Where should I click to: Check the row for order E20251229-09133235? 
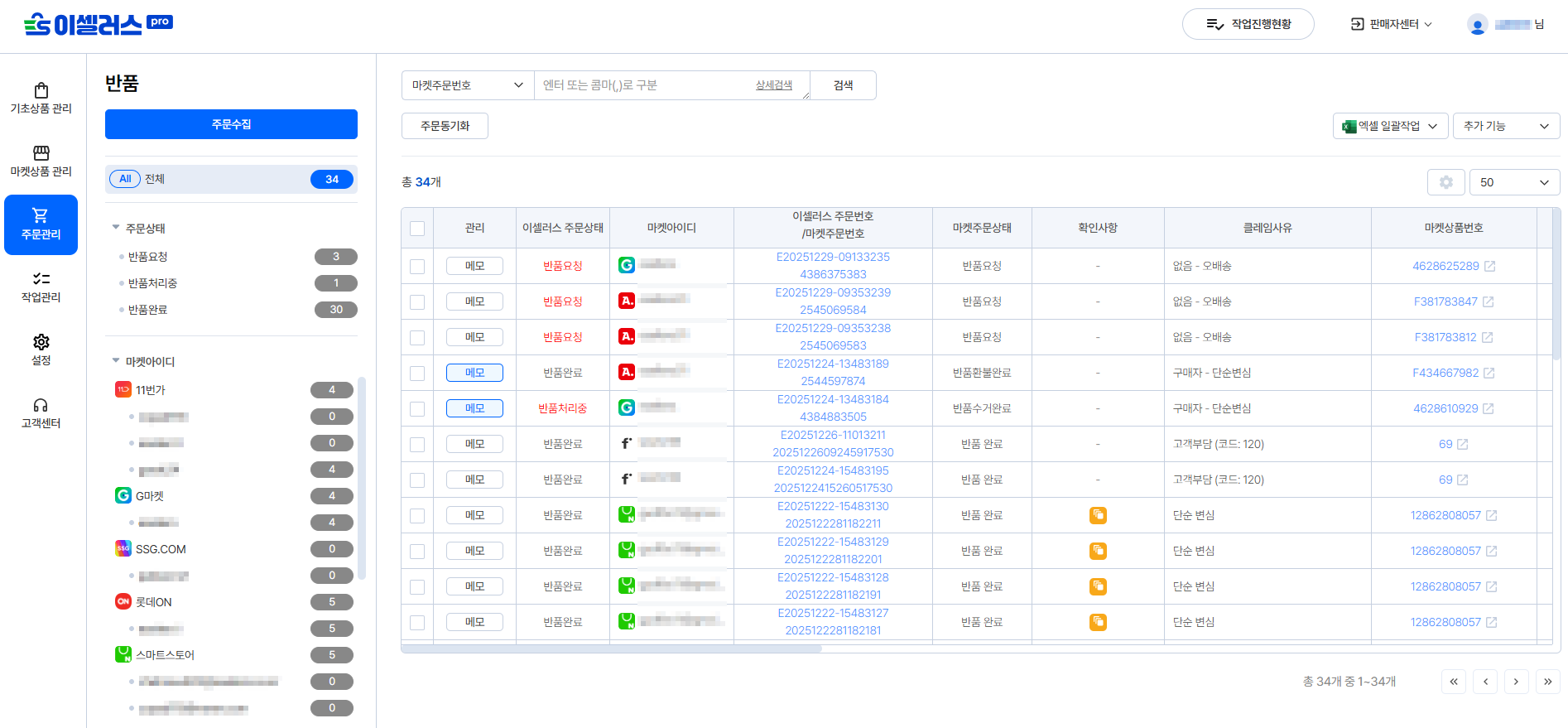(x=417, y=267)
